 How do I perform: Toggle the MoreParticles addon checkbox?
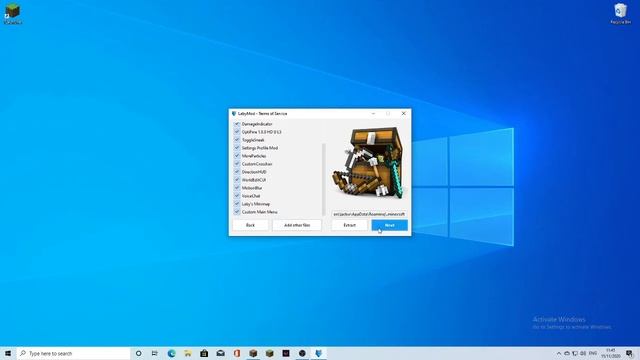[237, 156]
